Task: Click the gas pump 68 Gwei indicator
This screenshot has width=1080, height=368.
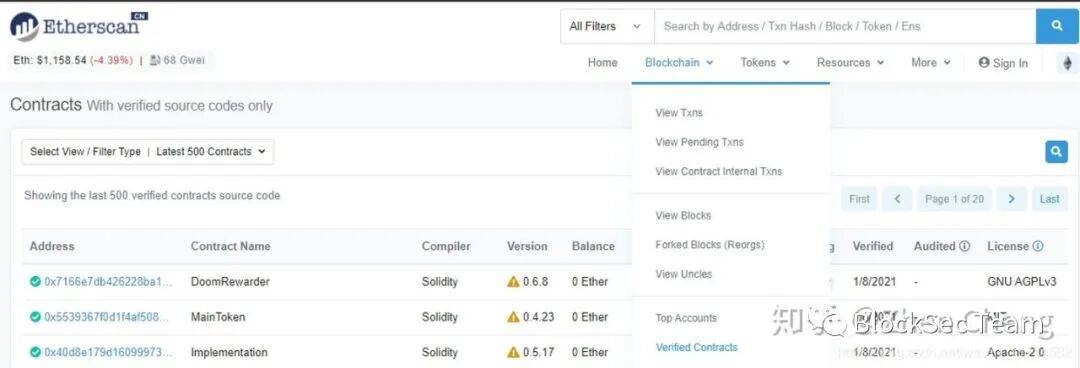Action: [177, 61]
